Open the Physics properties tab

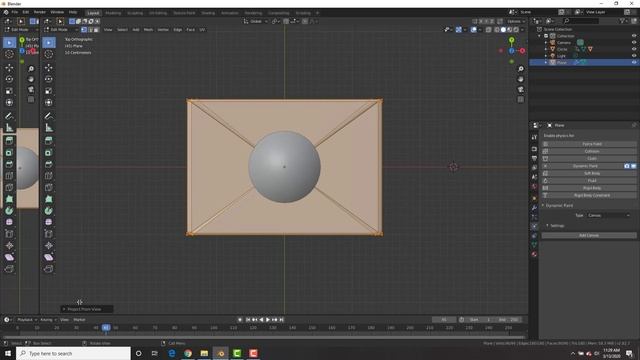pyautogui.click(x=534, y=226)
